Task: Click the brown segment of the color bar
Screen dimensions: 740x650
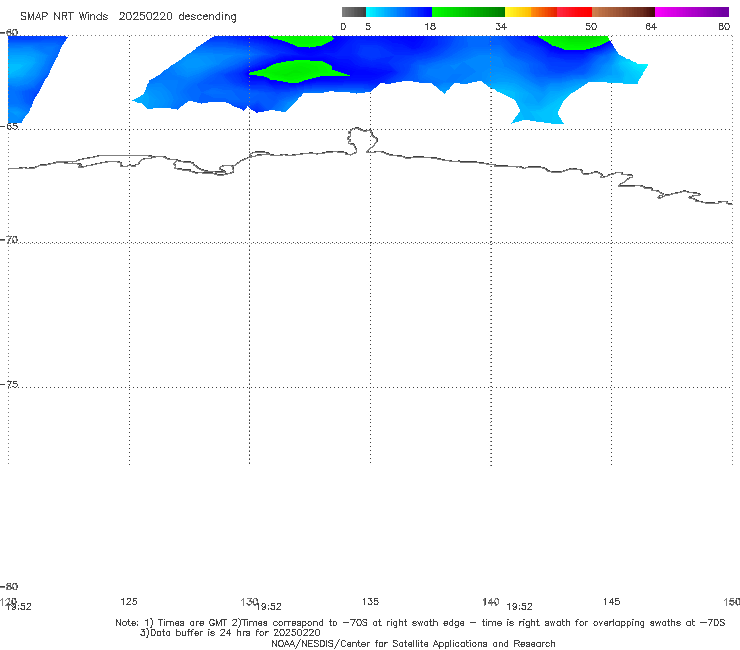Action: coord(623,12)
